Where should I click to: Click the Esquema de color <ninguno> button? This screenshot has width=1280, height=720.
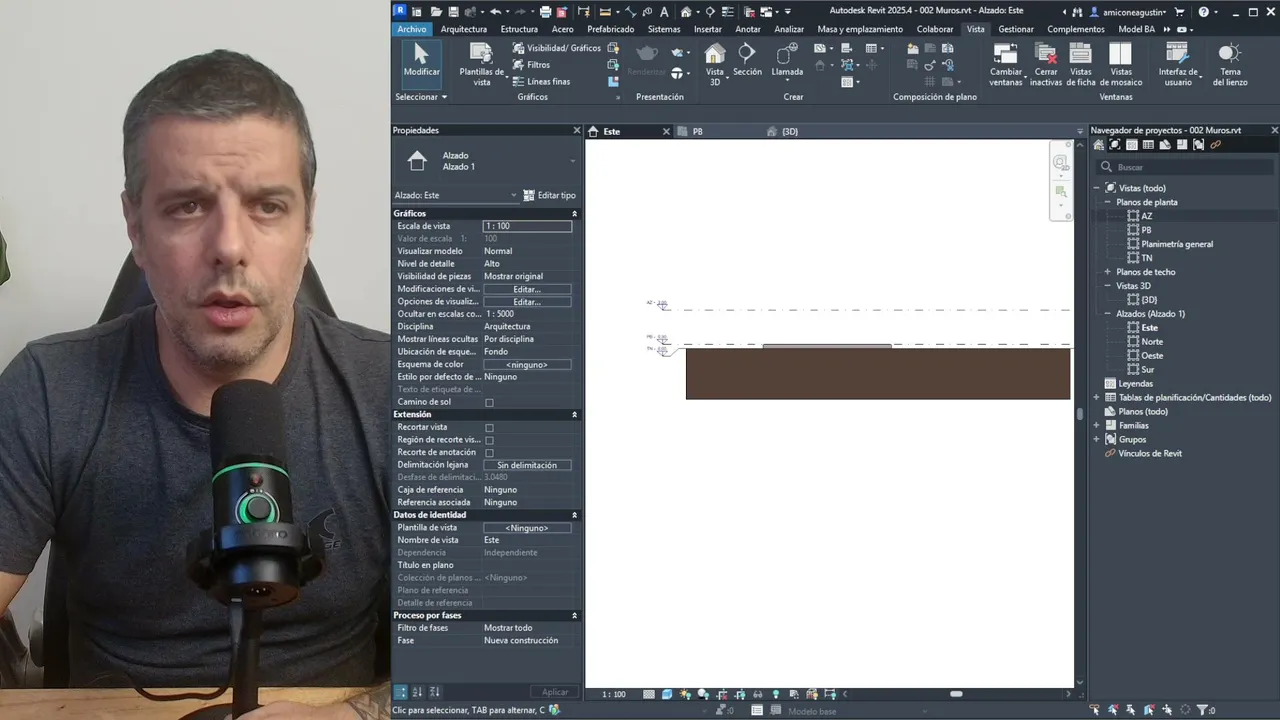[x=527, y=365]
